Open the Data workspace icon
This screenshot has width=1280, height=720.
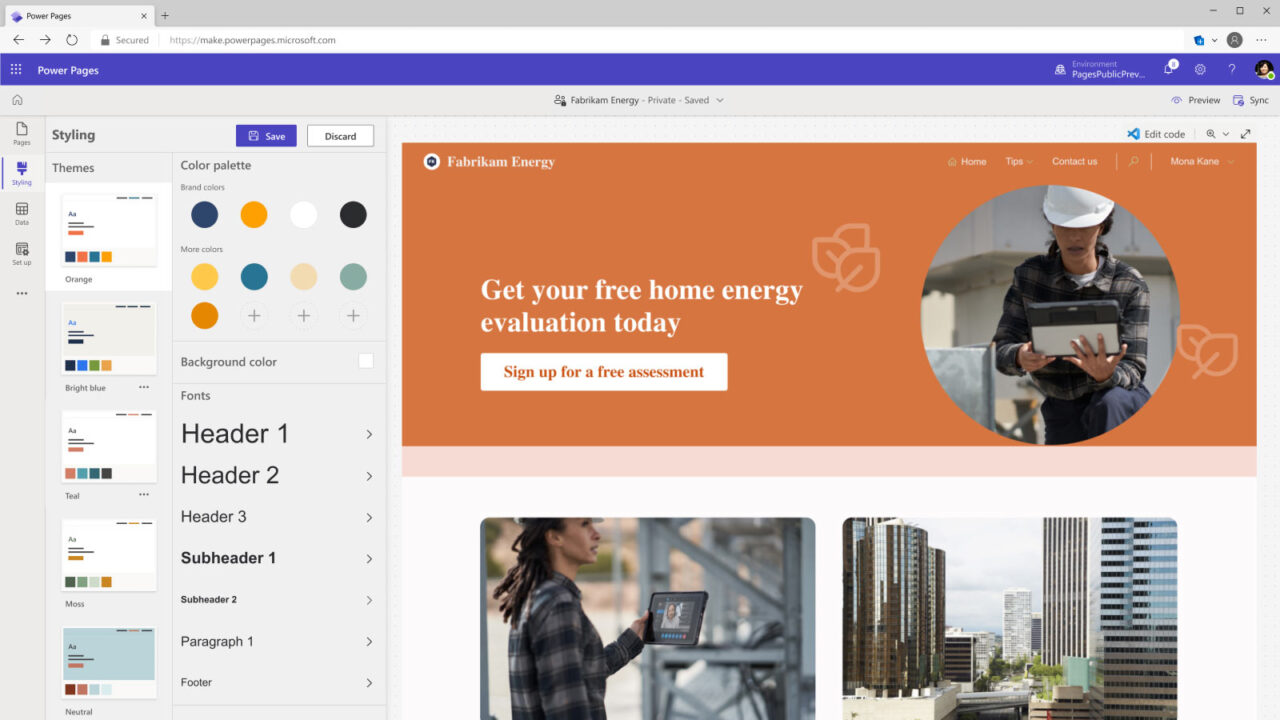[x=21, y=214]
